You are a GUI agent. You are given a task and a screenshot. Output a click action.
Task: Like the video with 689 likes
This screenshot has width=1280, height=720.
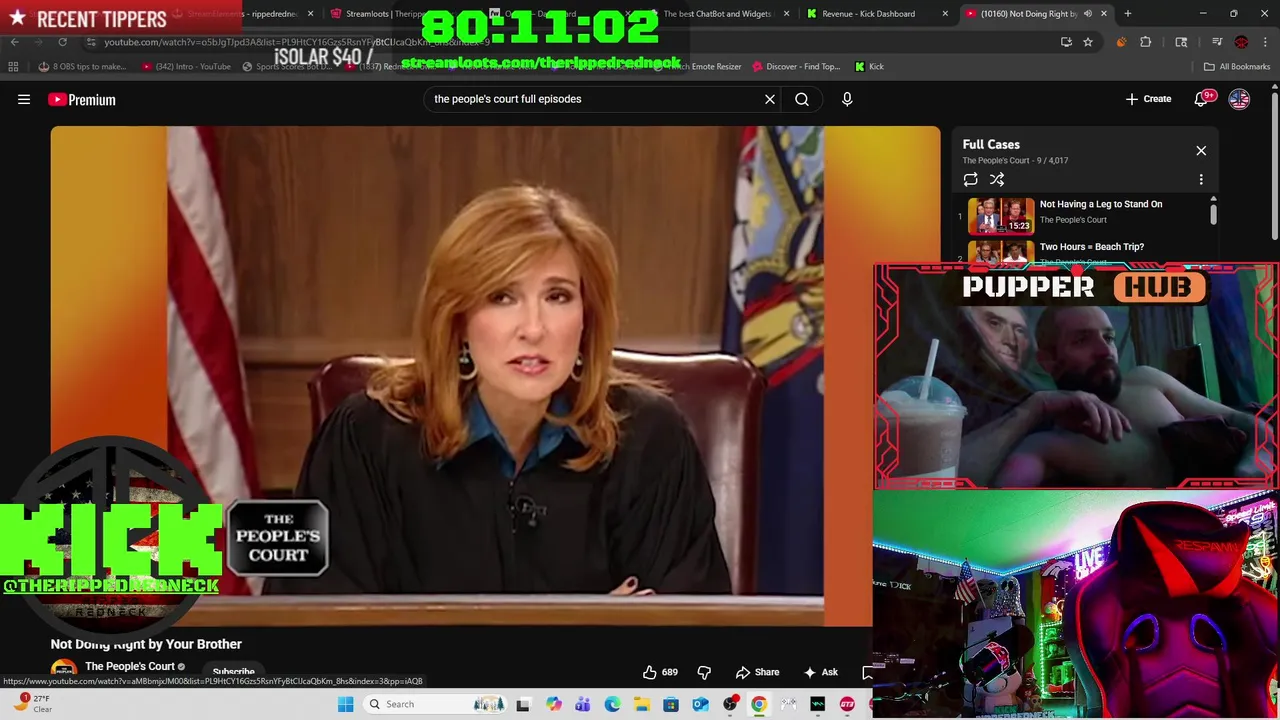(659, 672)
